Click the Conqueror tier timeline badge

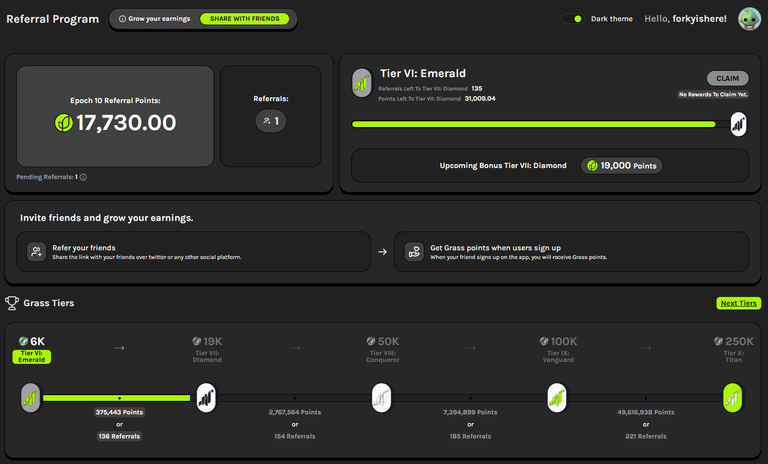click(x=382, y=398)
